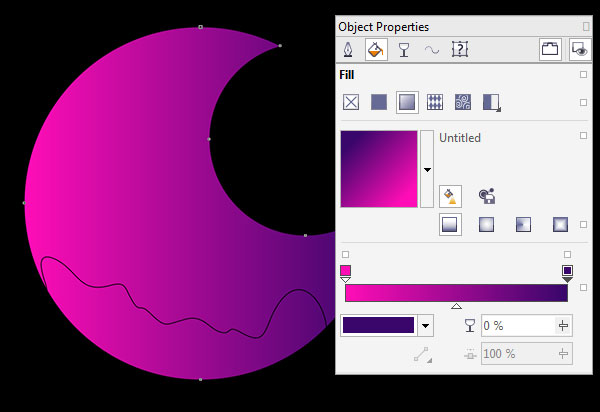
Task: Open the Transparency wine glass tab
Action: click(404, 50)
